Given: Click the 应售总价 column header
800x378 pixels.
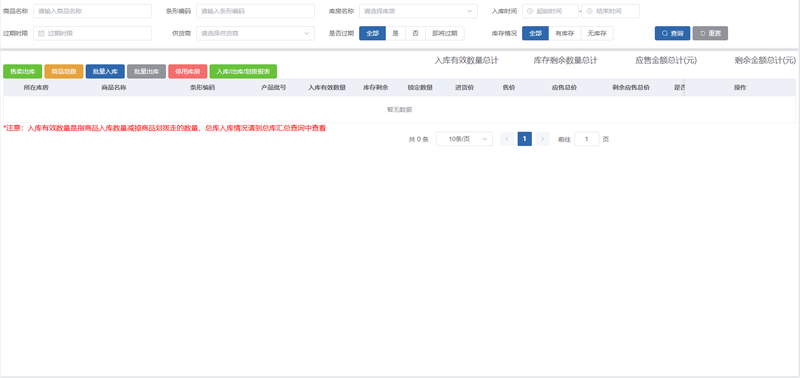Looking at the screenshot, I should 564,88.
